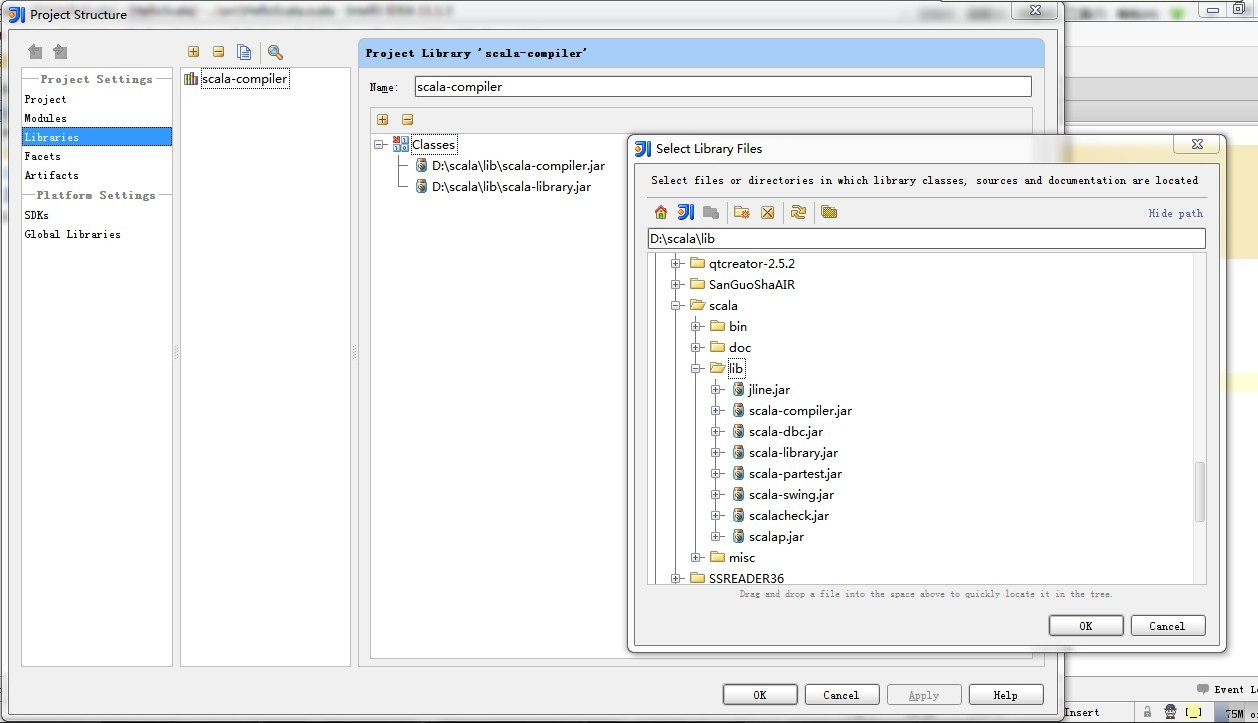This screenshot has height=723, width=1258.
Task: Close the Select Library Files dialog
Action: 1196,144
